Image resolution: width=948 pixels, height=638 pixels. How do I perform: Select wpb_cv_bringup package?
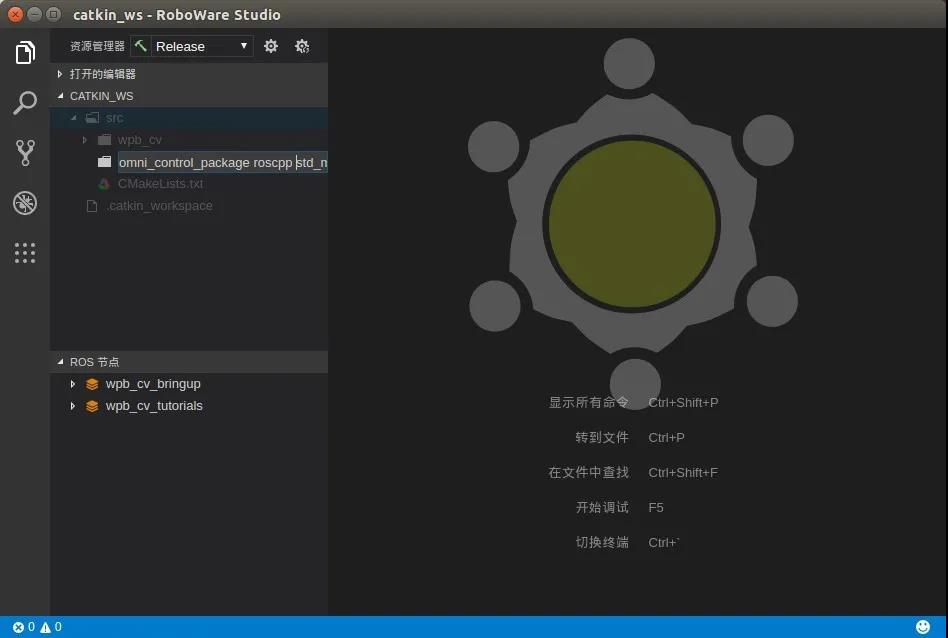click(x=153, y=383)
